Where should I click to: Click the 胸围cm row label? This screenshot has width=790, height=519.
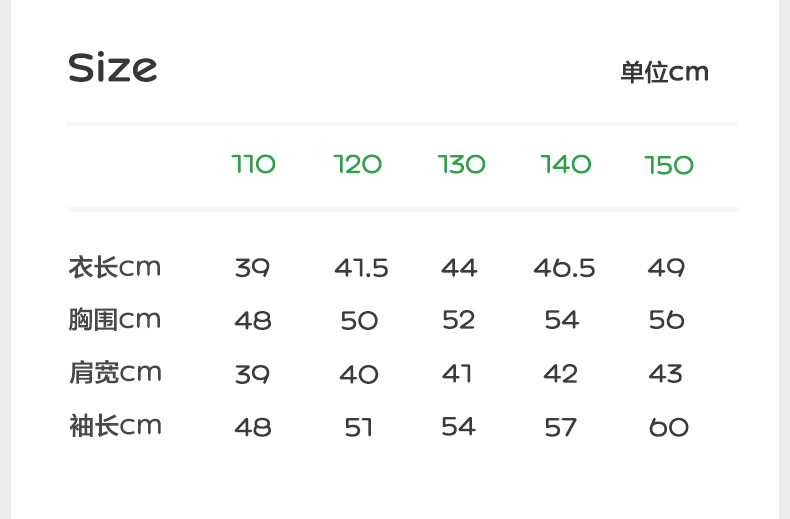[114, 320]
